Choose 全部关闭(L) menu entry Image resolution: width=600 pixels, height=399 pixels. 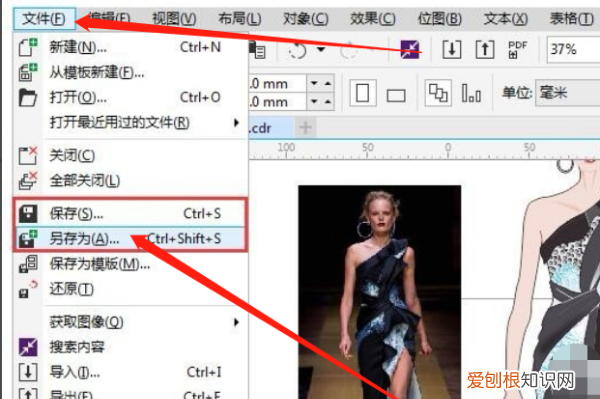pos(130,181)
